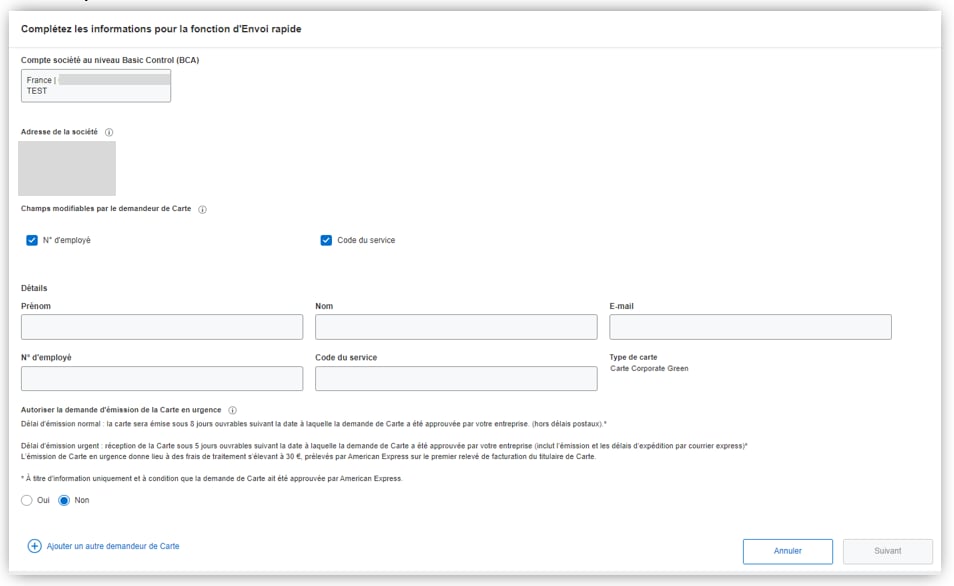Click the info icon beside Adresse de la société
The height and width of the screenshot is (586, 954).
point(109,132)
